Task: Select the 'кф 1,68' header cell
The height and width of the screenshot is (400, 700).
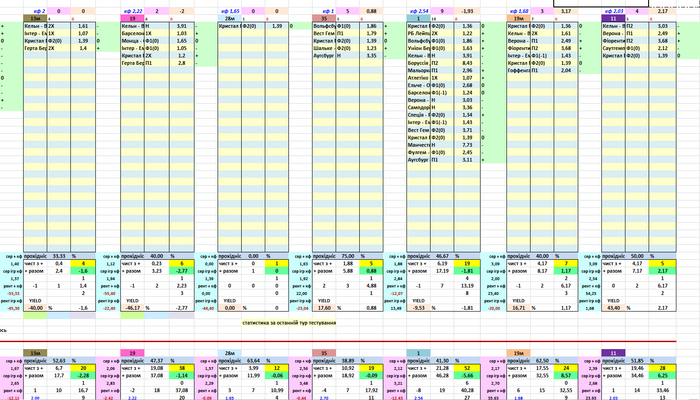Action: (518, 11)
